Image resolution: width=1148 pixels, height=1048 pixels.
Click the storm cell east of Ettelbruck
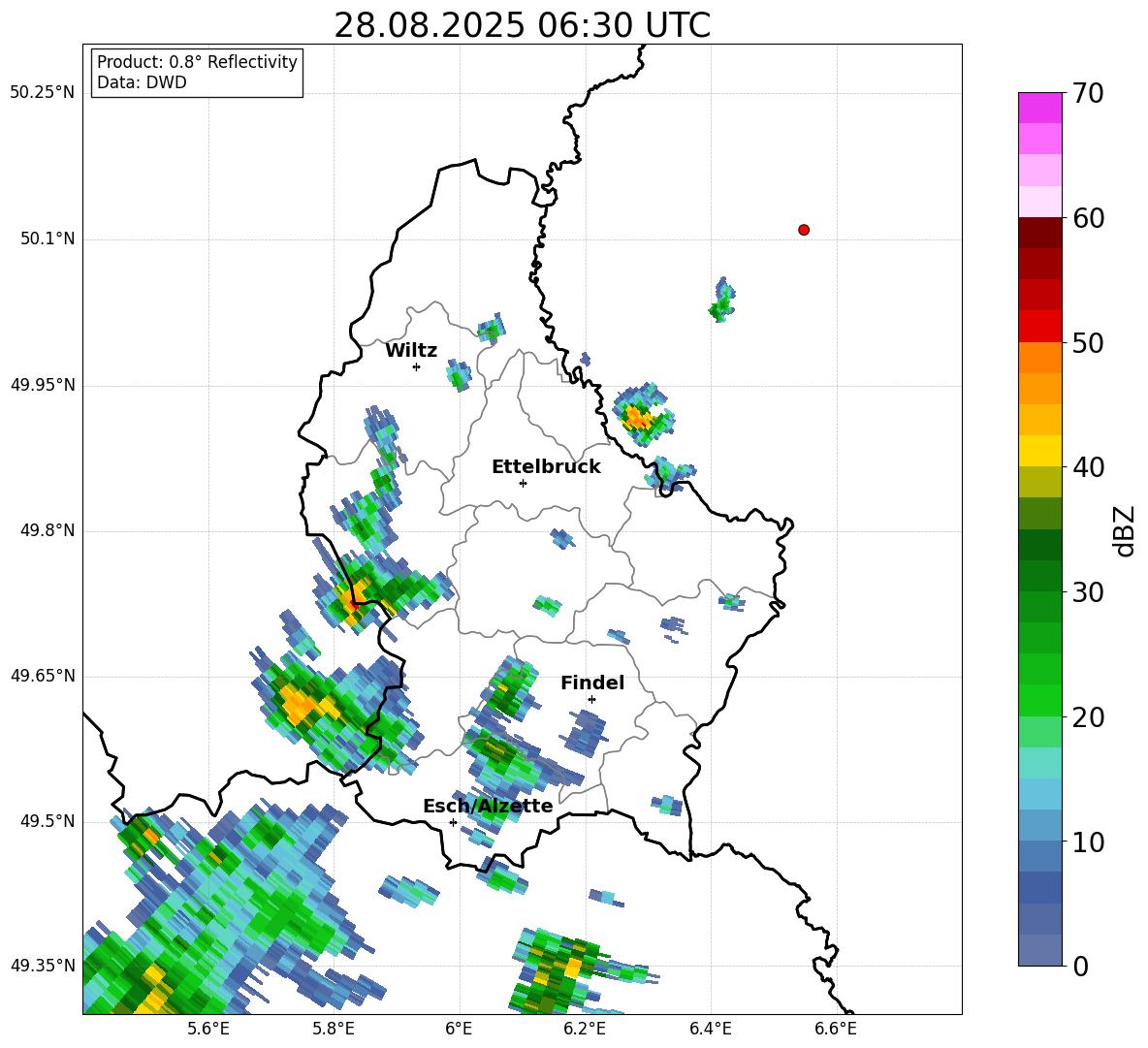click(x=643, y=415)
